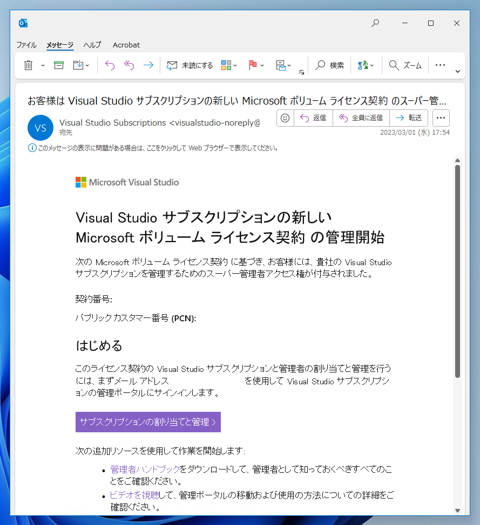Viewport: 480px width, 525px height.
Task: Click the red Follow Up flag icon
Action: [253, 65]
